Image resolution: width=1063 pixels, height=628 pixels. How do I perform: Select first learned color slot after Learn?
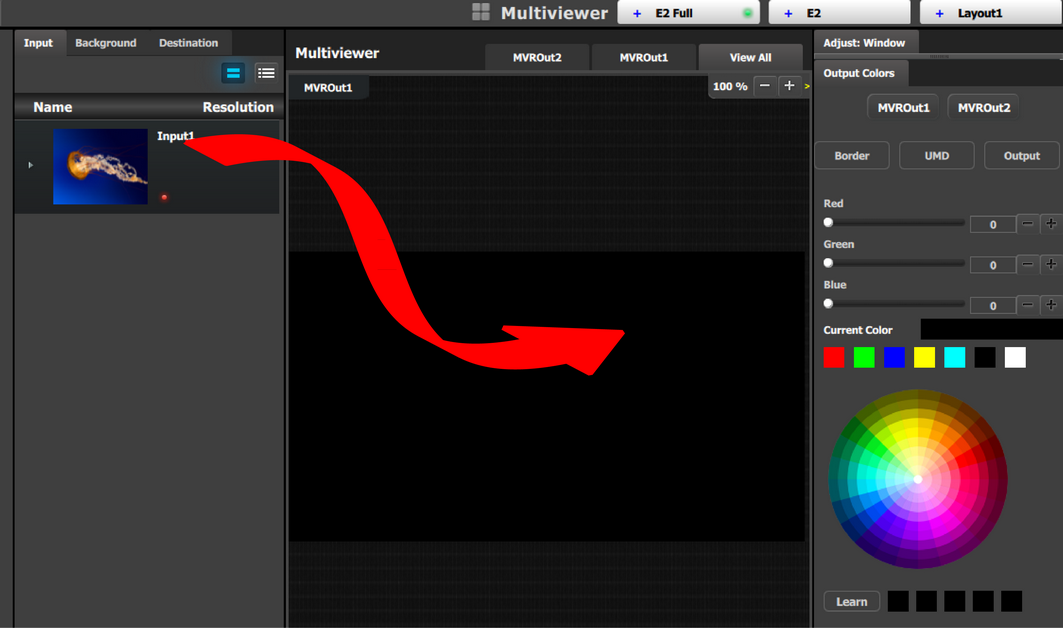tap(898, 601)
